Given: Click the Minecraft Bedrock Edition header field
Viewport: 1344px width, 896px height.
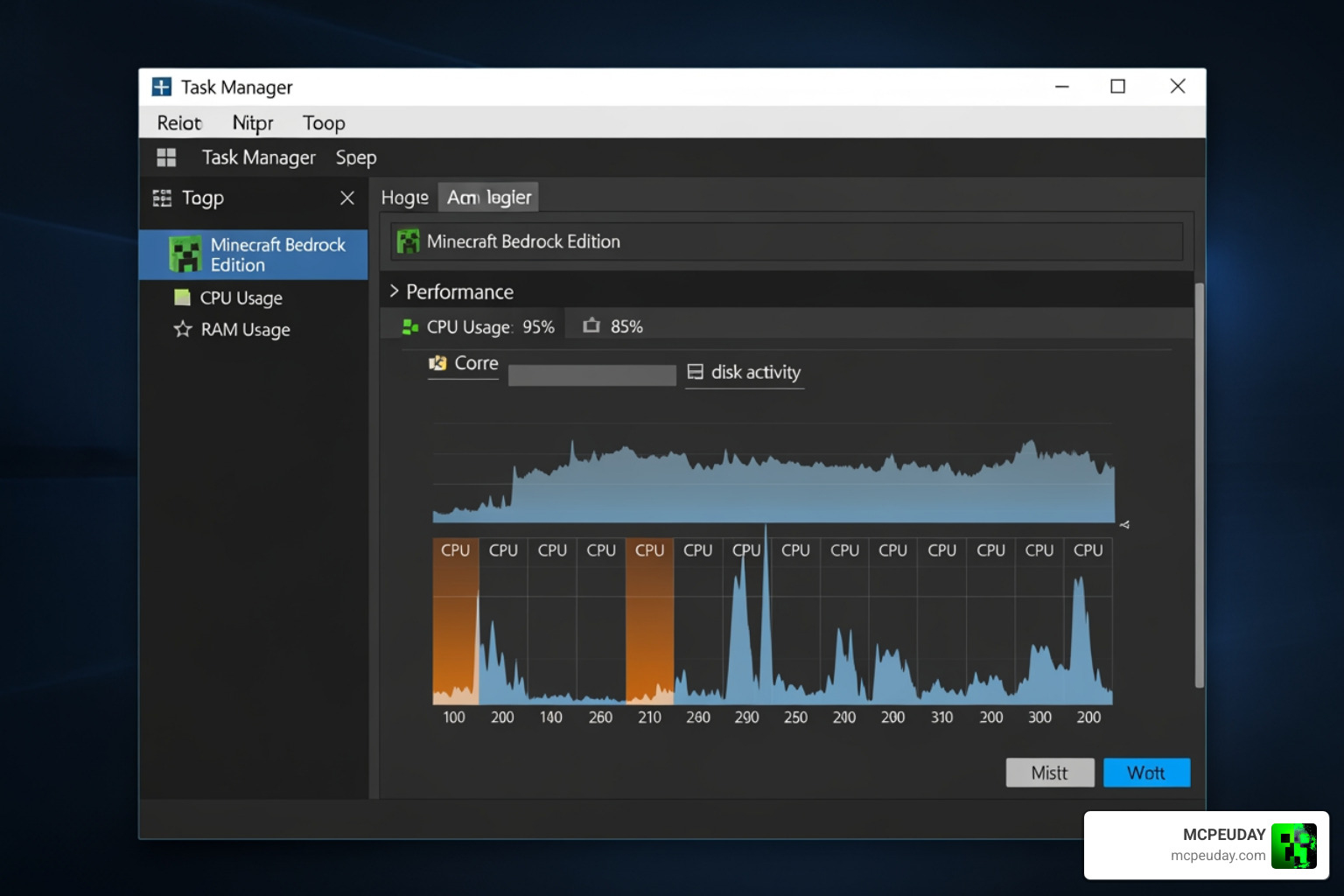Looking at the screenshot, I should [x=787, y=241].
